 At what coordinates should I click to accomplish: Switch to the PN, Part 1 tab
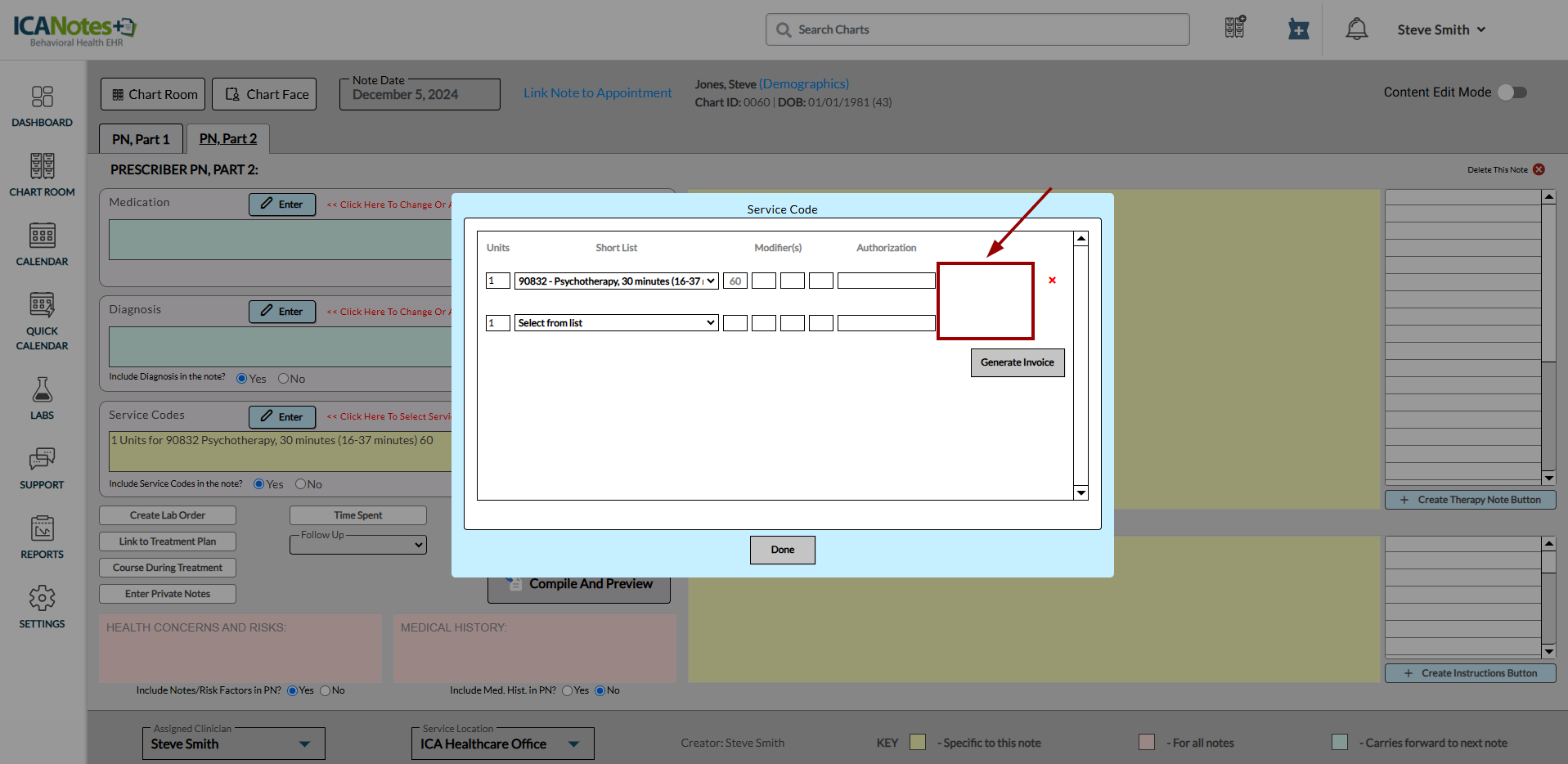(141, 139)
